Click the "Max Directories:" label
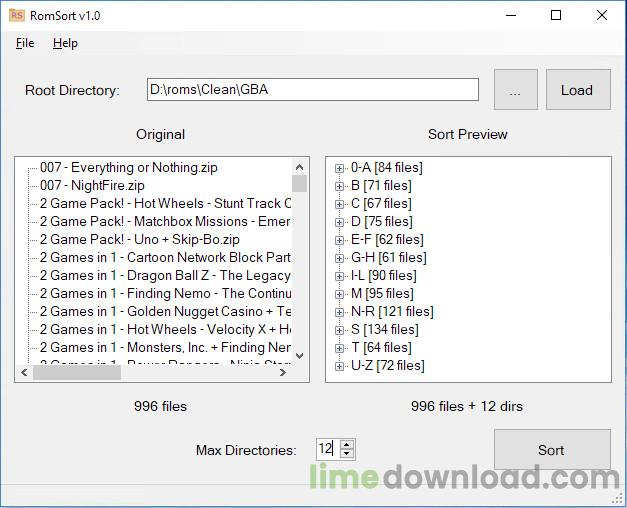 tap(246, 450)
